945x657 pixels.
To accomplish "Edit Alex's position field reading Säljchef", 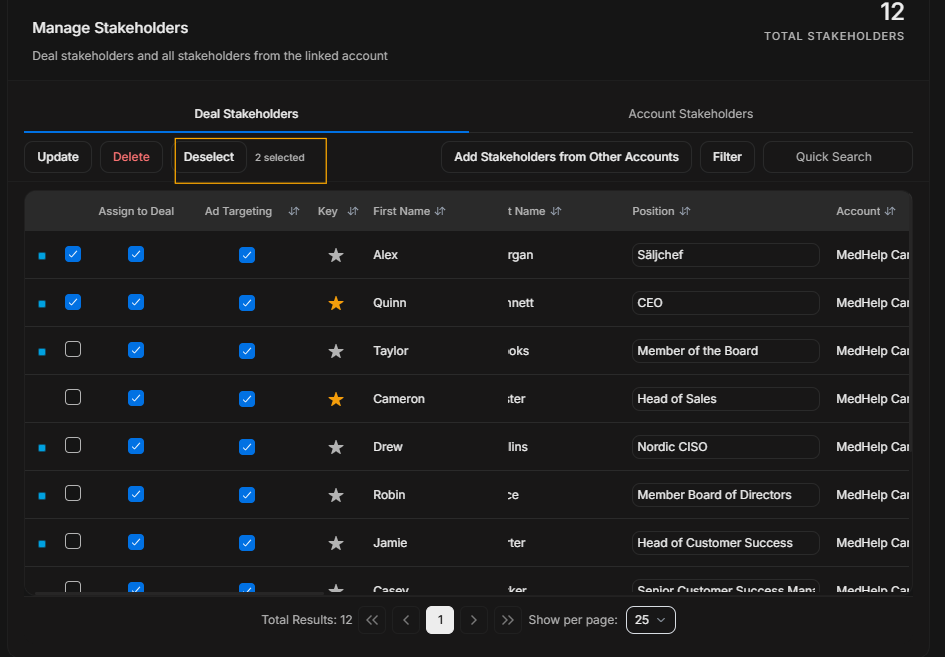I will (726, 255).
